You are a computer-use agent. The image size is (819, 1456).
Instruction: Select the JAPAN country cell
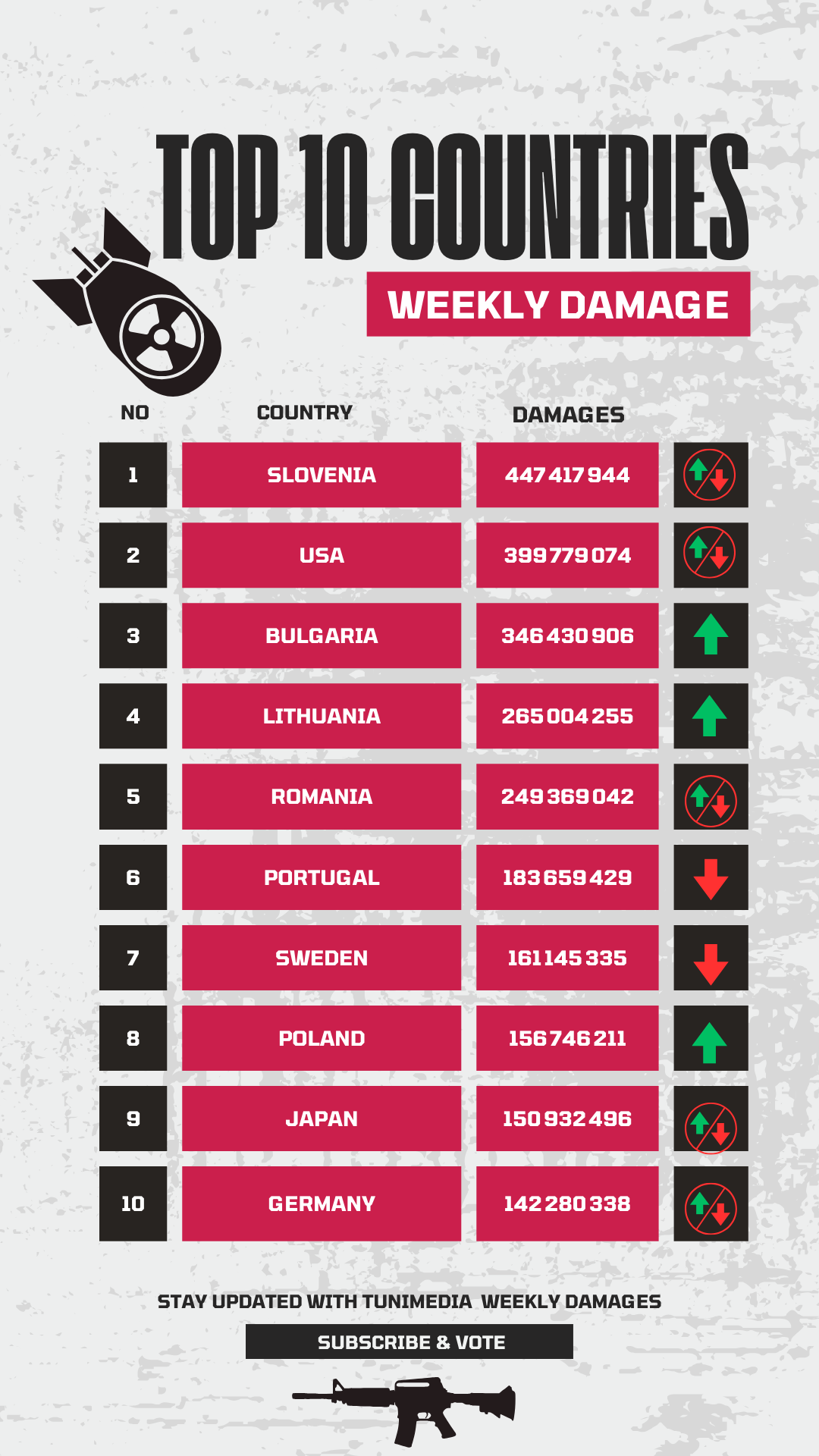[x=322, y=1119]
